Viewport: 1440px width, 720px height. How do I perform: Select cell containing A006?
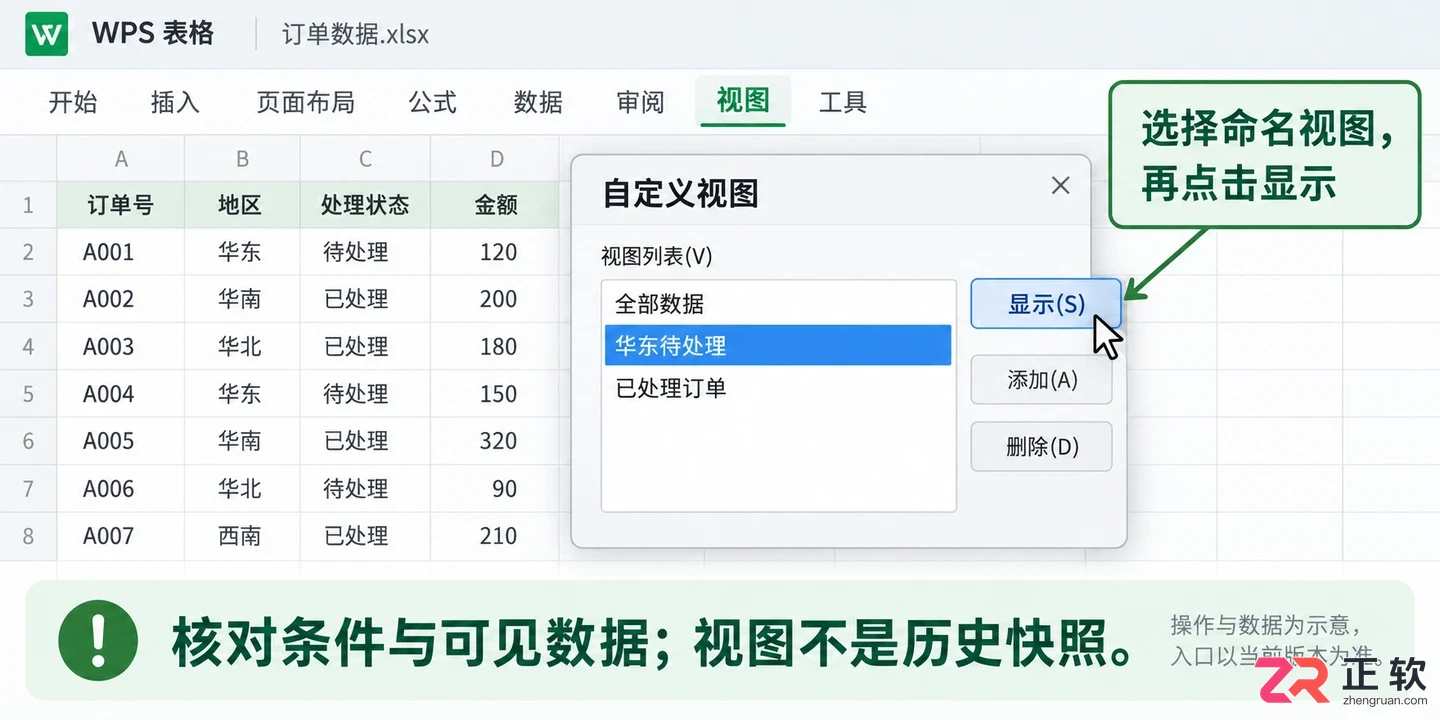[121, 489]
